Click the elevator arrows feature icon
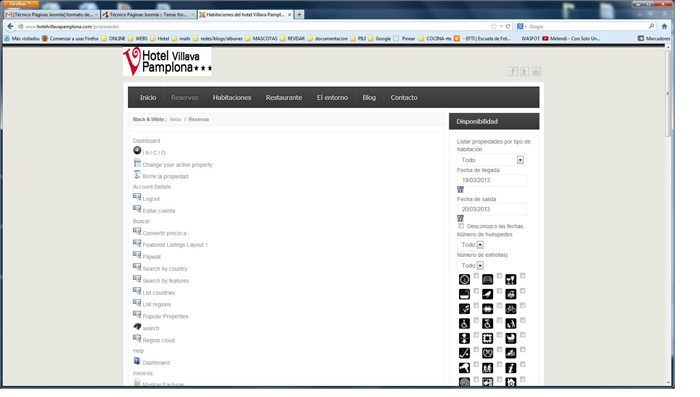 click(x=464, y=338)
